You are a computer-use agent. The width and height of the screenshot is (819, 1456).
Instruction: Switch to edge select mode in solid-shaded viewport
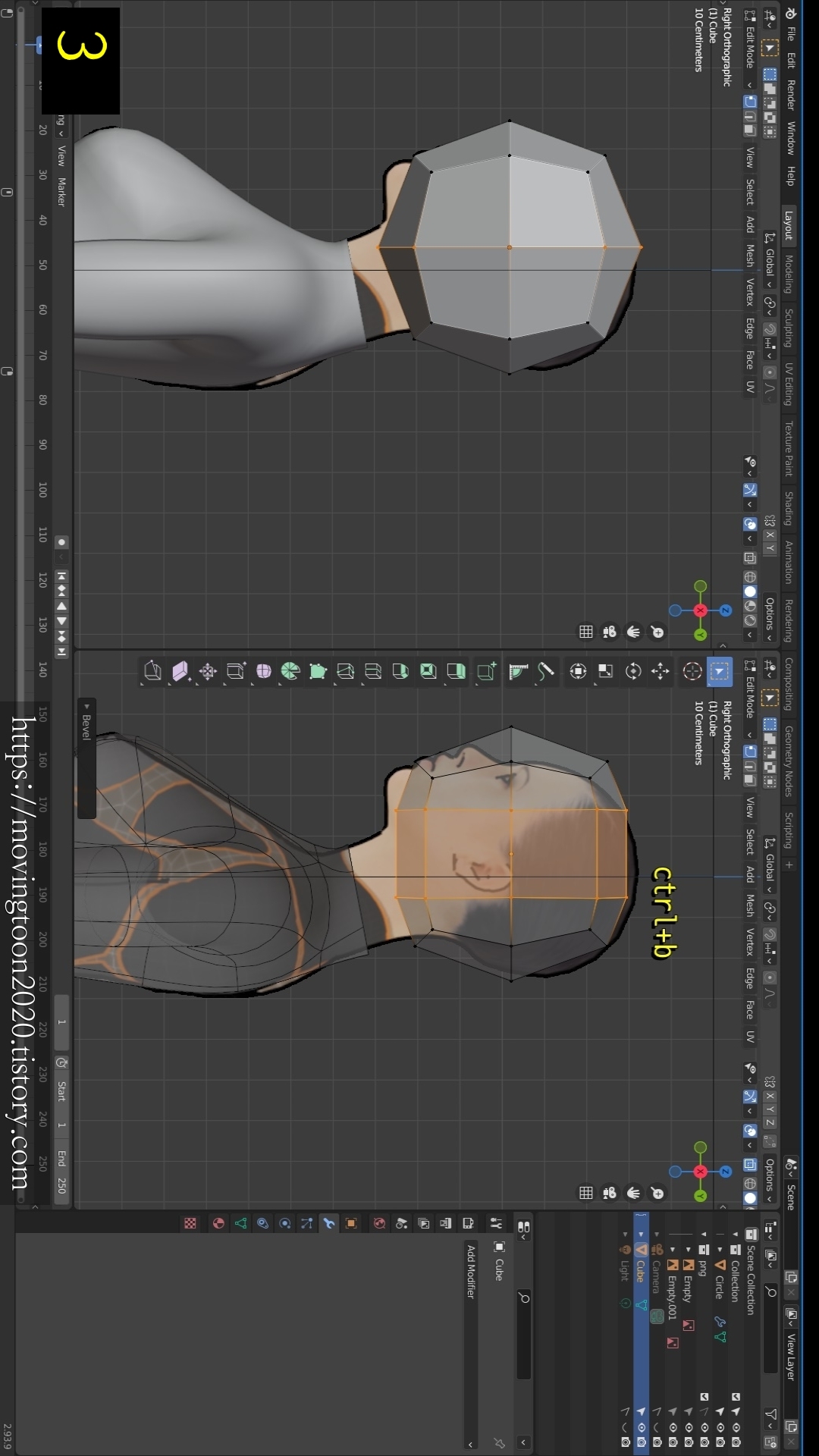pos(750,116)
